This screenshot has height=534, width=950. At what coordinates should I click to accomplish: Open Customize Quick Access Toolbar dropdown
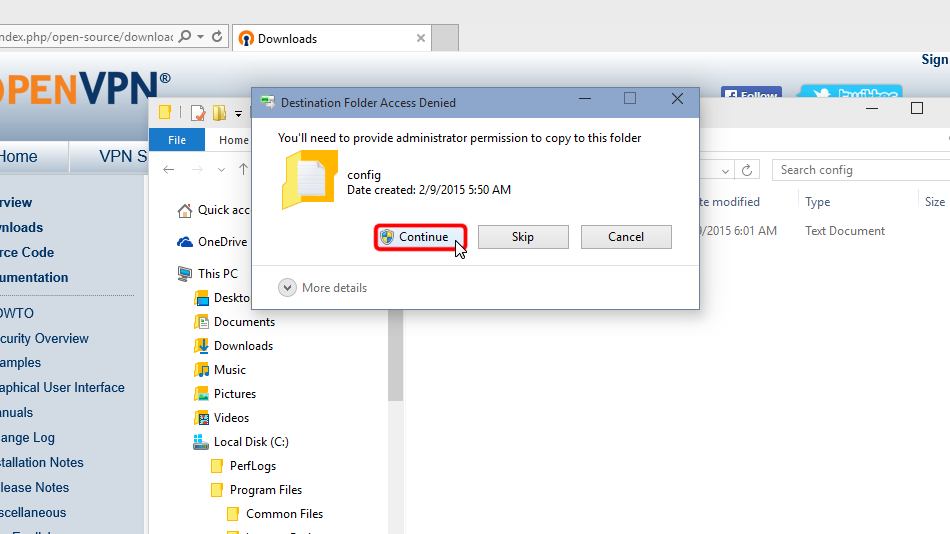click(x=236, y=112)
